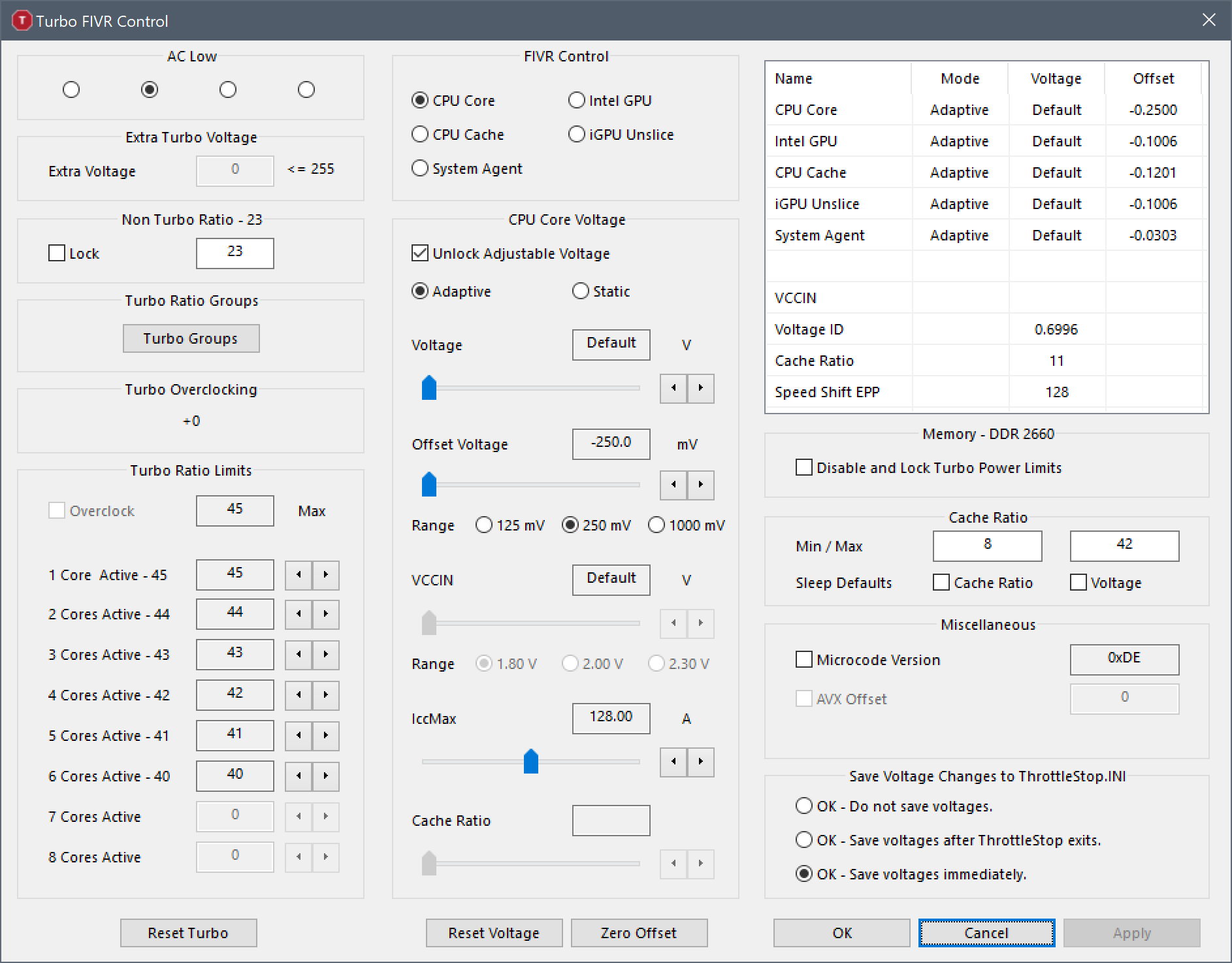The height and width of the screenshot is (963, 1232).
Task: Increase the 3 Cores Active ratio arrow
Action: [326, 655]
